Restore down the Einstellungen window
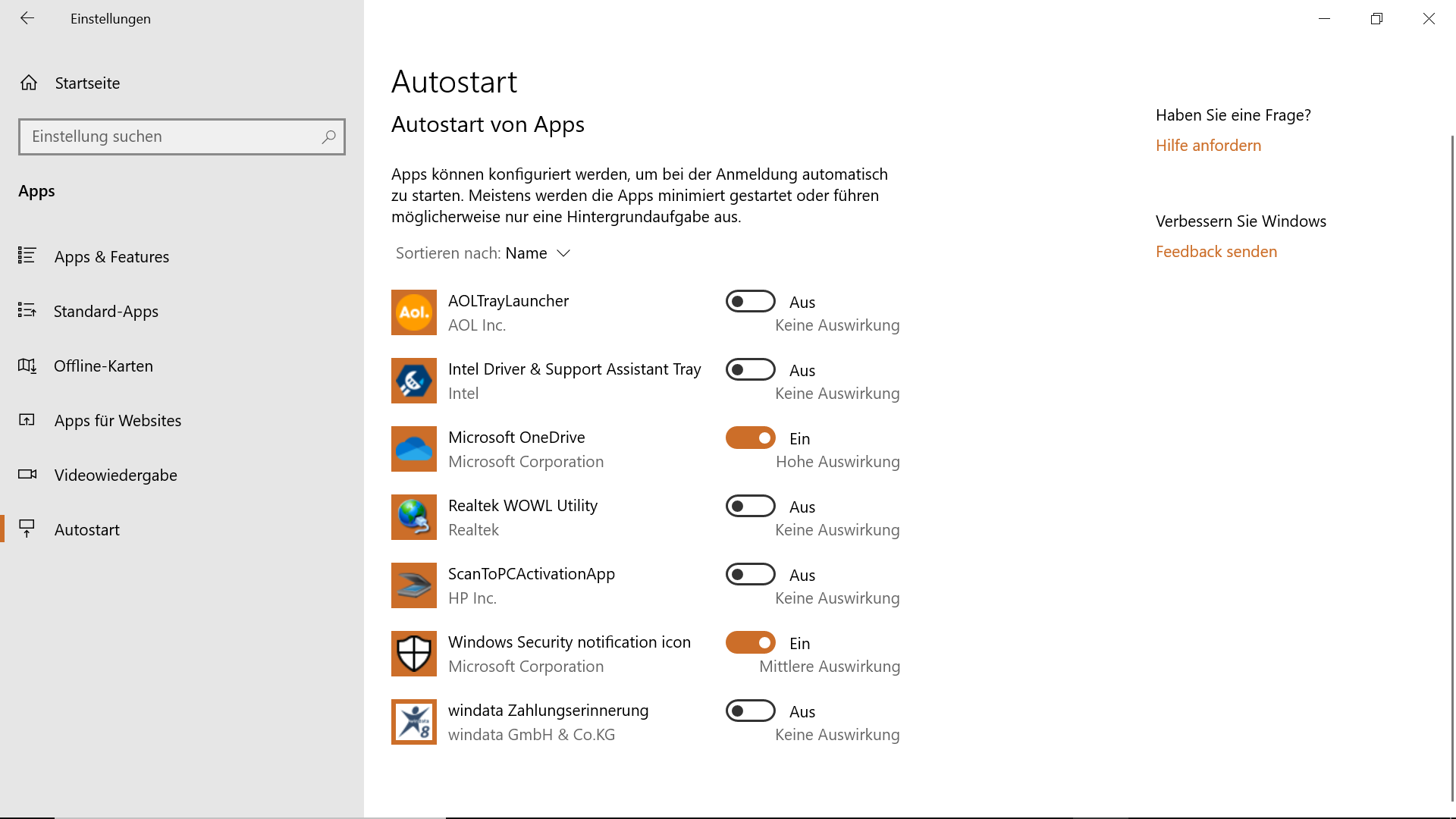This screenshot has width=1456, height=819. tap(1376, 18)
